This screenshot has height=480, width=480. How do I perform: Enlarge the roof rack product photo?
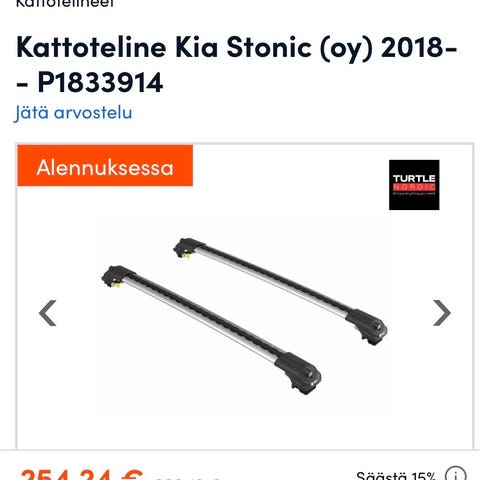[x=245, y=316]
